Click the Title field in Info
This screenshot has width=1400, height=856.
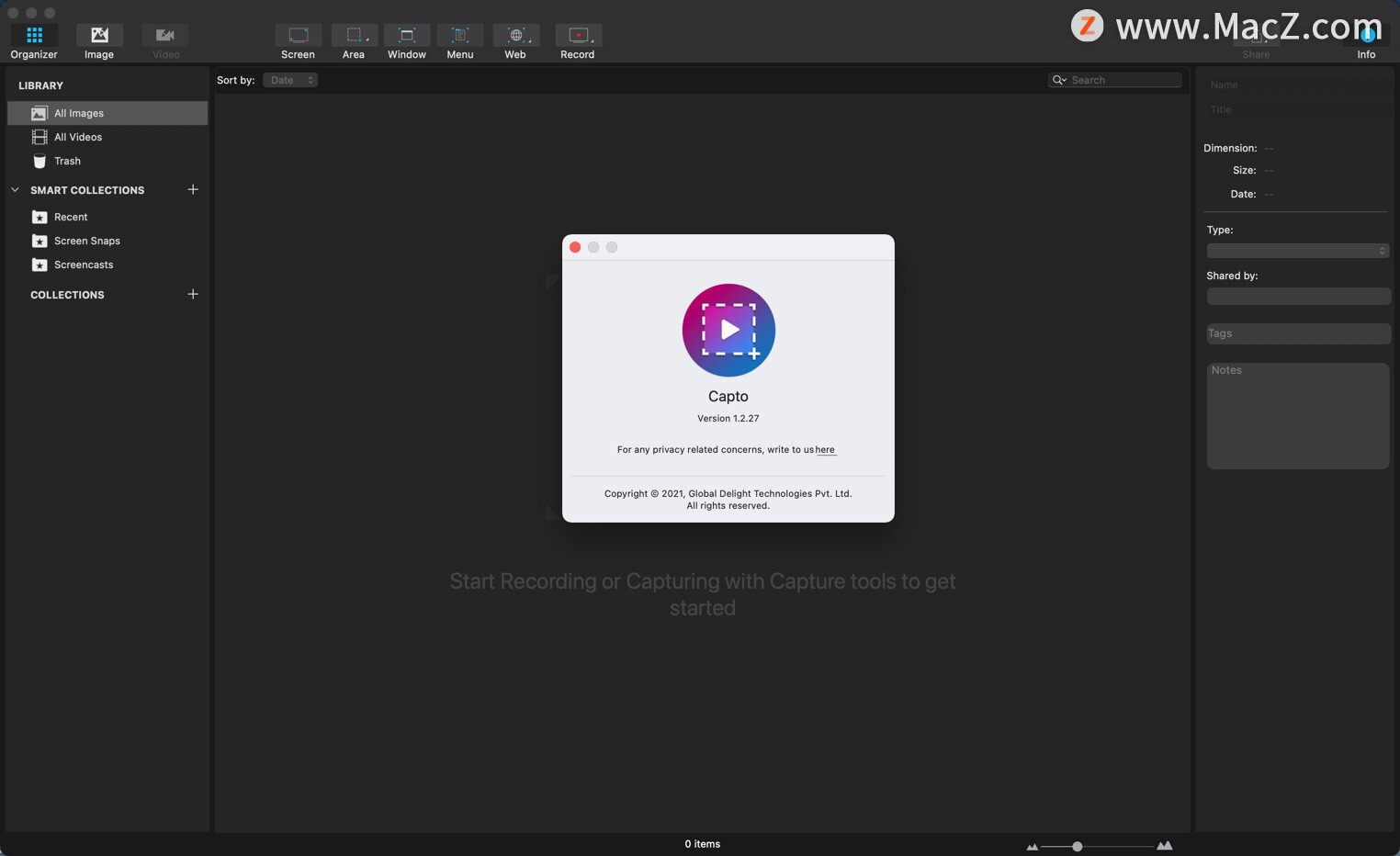[x=1297, y=109]
